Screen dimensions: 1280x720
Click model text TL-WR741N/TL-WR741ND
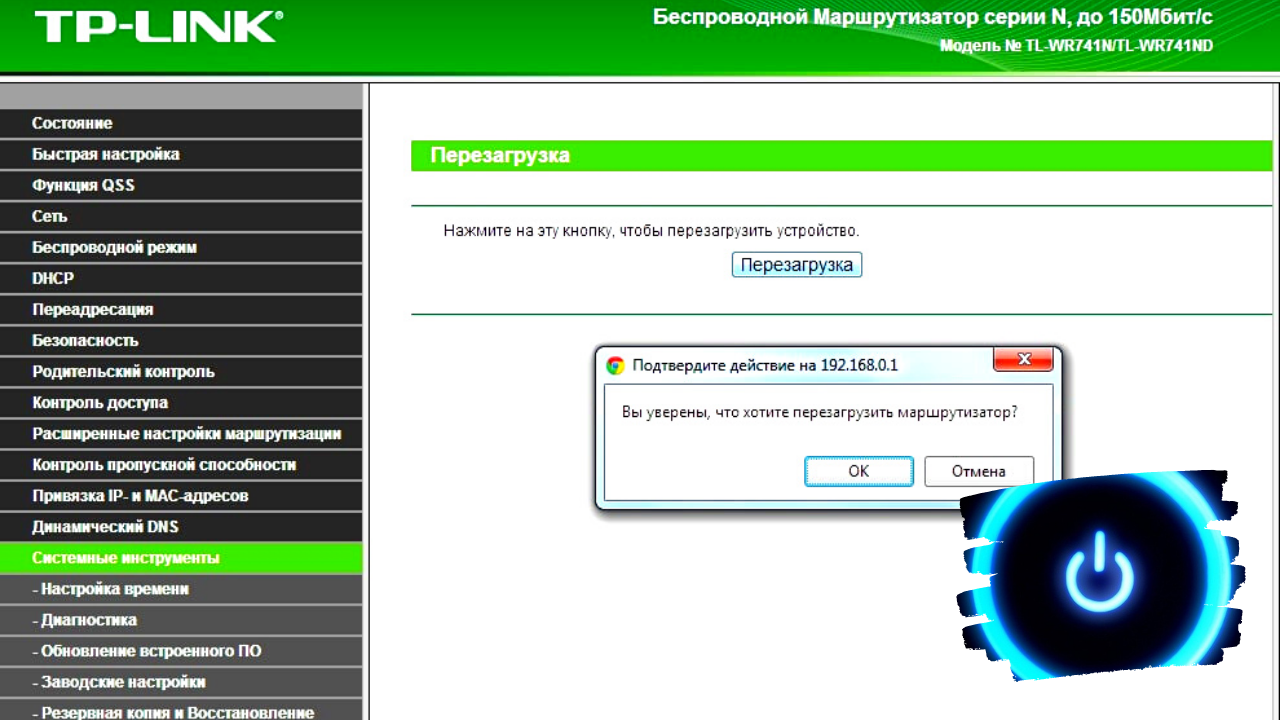click(x=1119, y=46)
